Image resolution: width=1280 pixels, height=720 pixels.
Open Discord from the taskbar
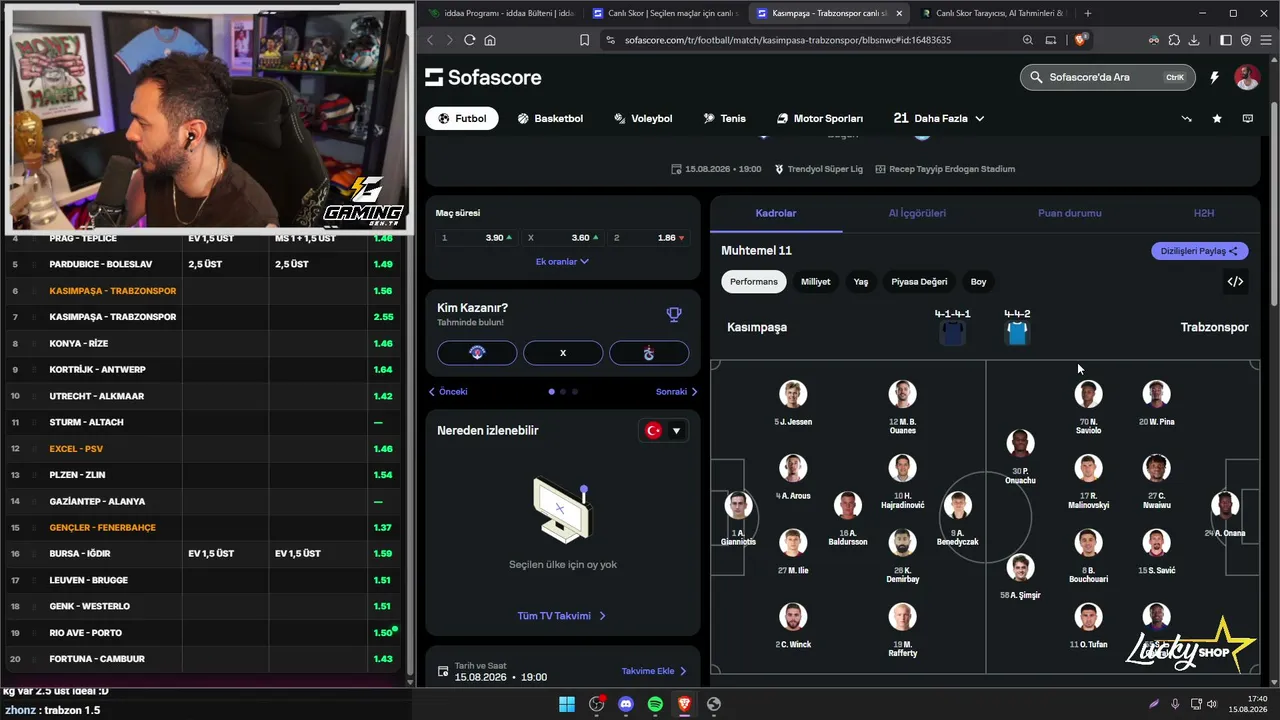point(626,704)
